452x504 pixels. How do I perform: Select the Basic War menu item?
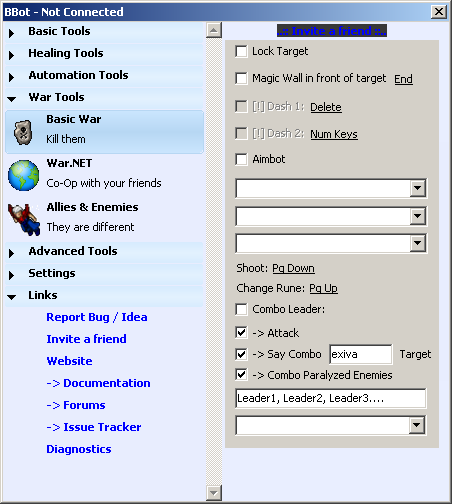(104, 132)
